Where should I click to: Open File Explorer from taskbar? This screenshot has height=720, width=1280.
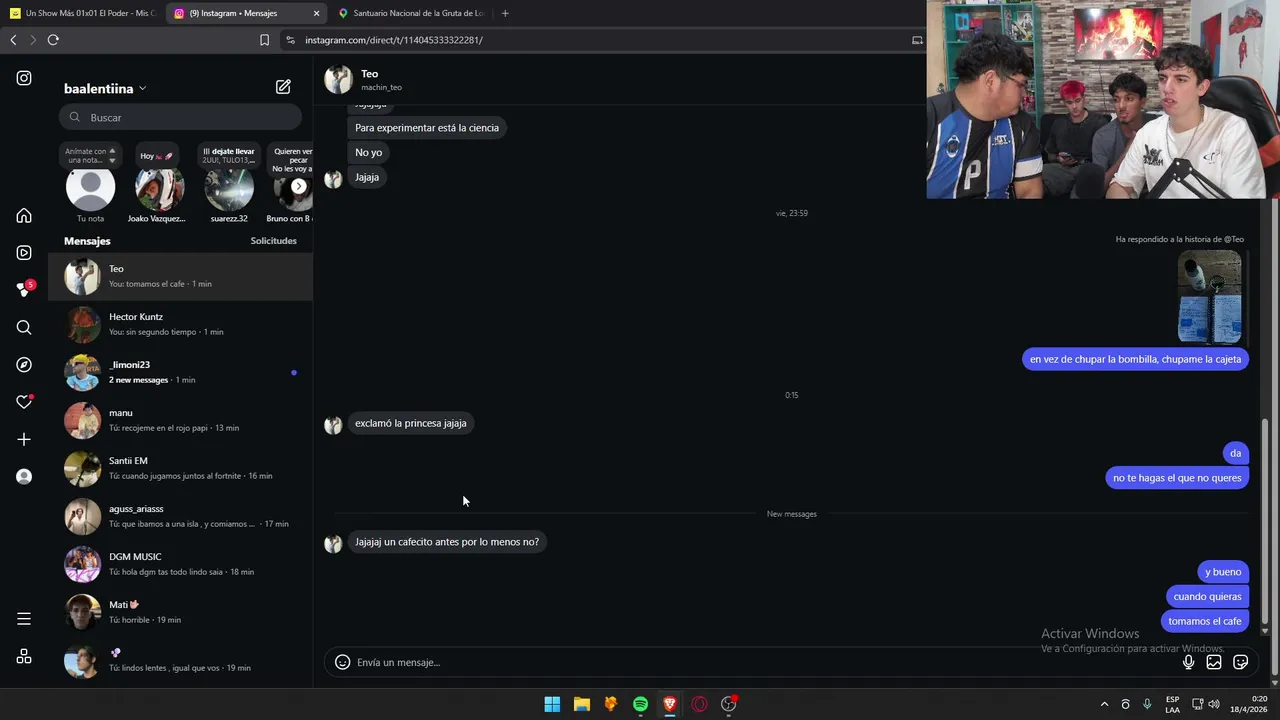coord(581,704)
